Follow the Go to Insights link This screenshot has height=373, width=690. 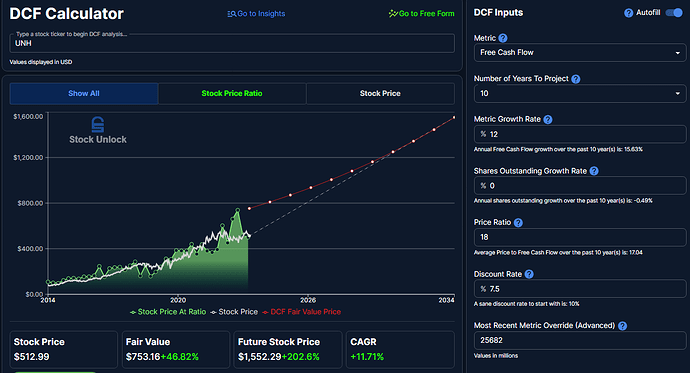pyautogui.click(x=256, y=14)
